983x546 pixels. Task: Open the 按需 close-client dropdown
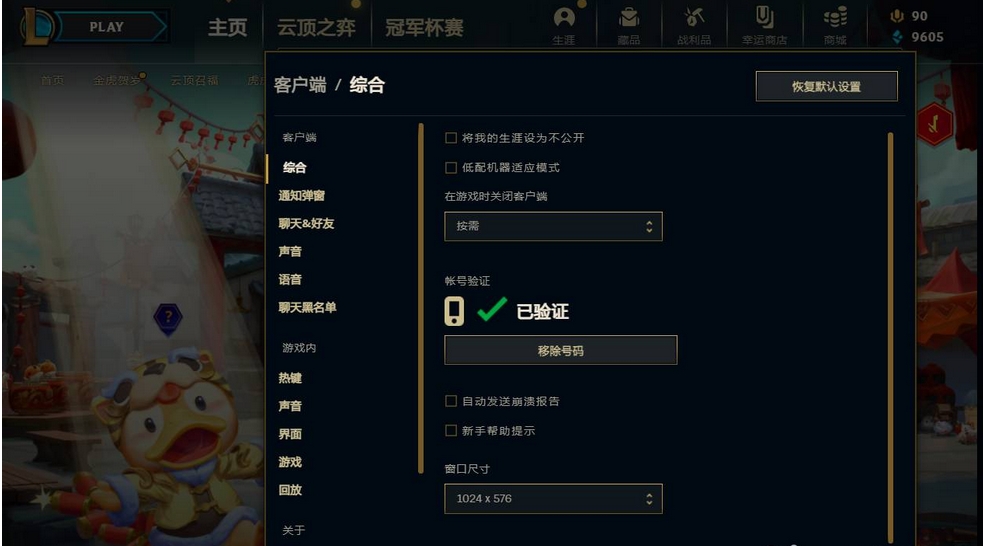pyautogui.click(x=553, y=226)
